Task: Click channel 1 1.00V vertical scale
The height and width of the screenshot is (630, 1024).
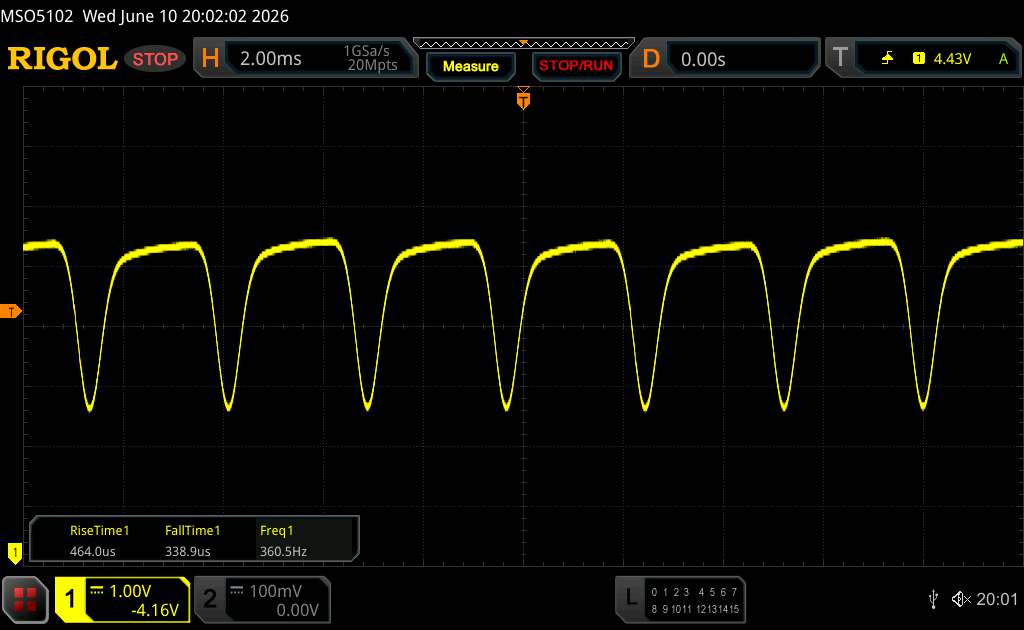Action: 130,591
